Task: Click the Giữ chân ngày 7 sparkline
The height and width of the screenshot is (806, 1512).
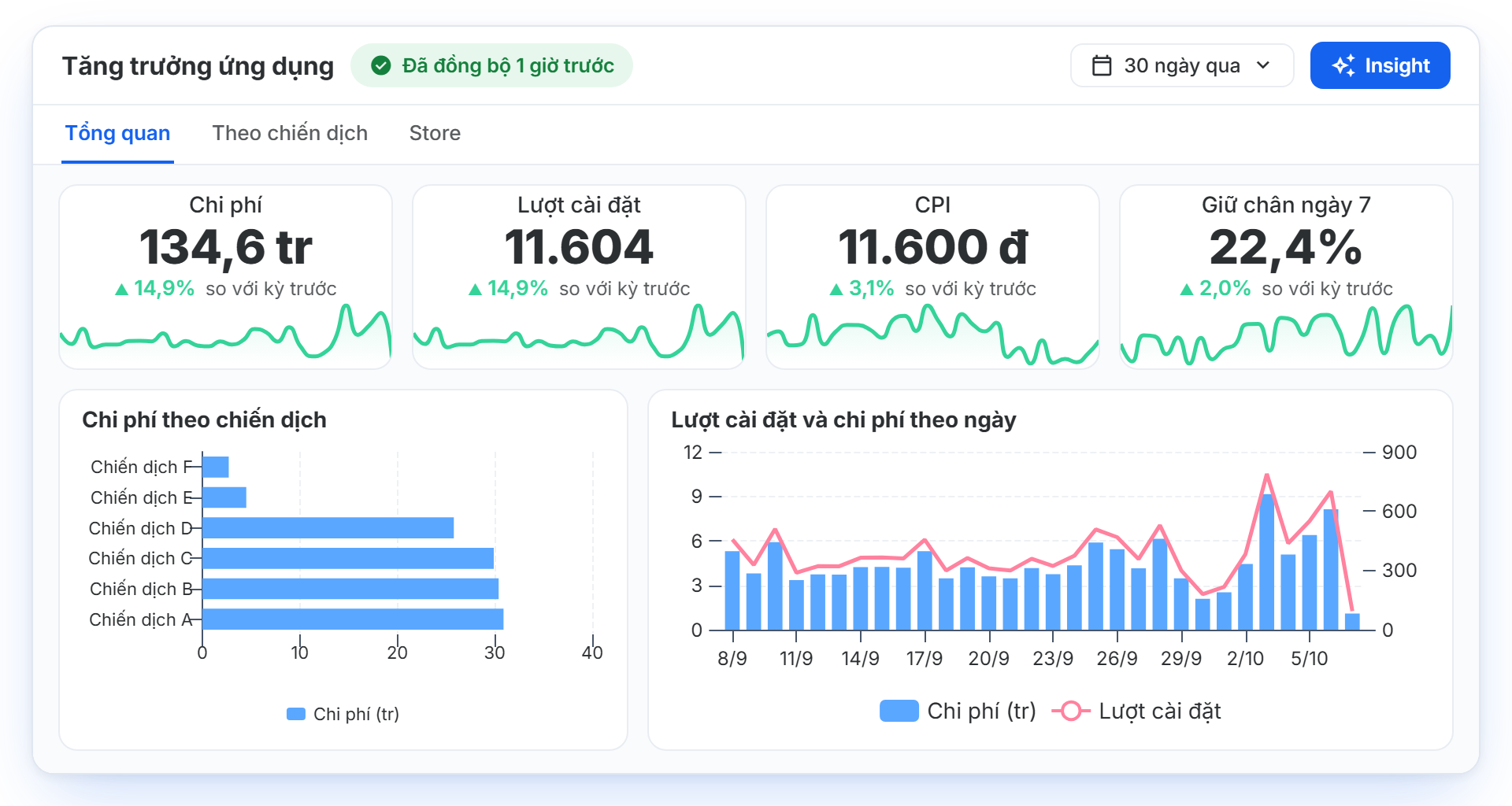Action: click(x=1286, y=335)
